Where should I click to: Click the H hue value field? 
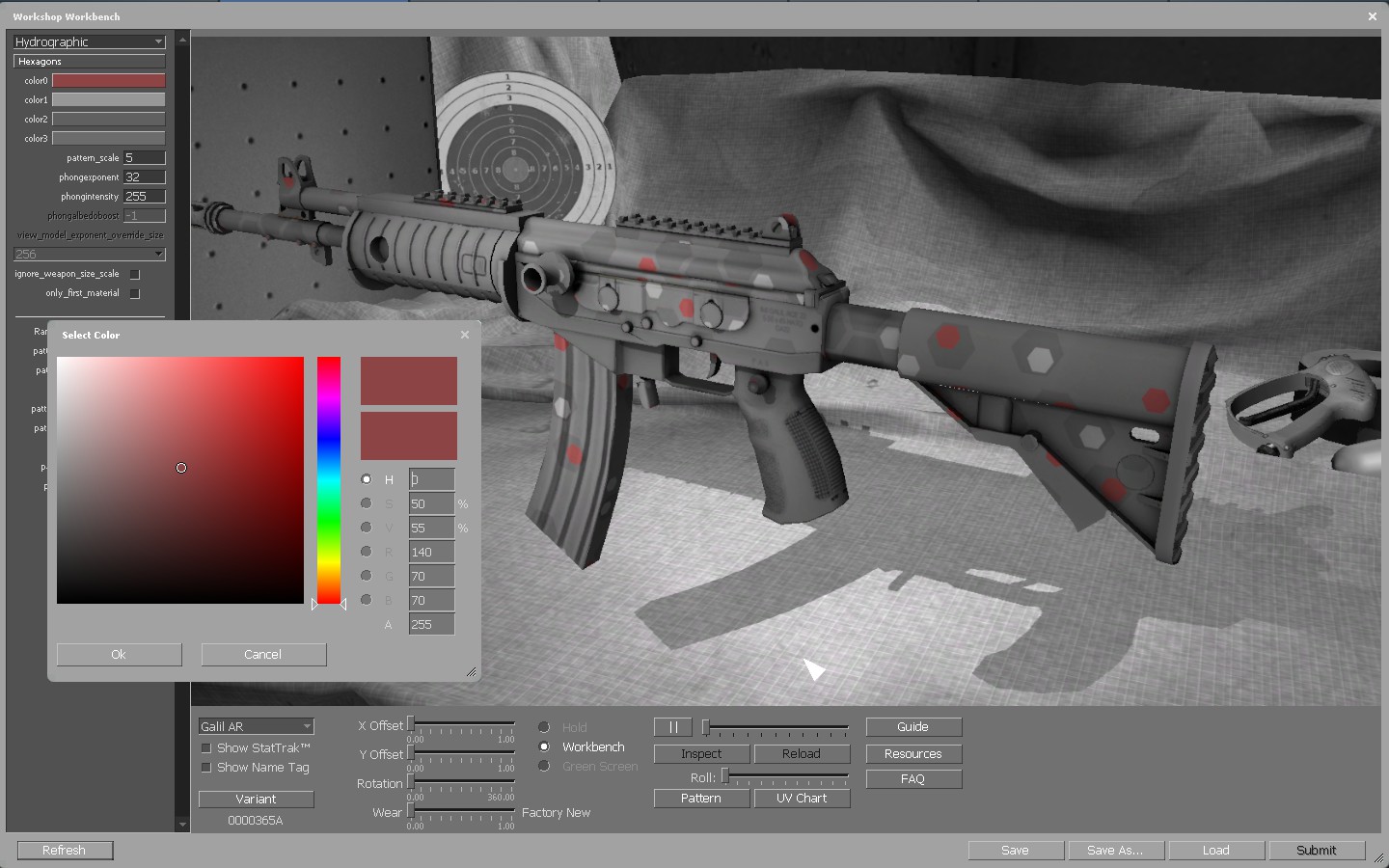coord(431,479)
